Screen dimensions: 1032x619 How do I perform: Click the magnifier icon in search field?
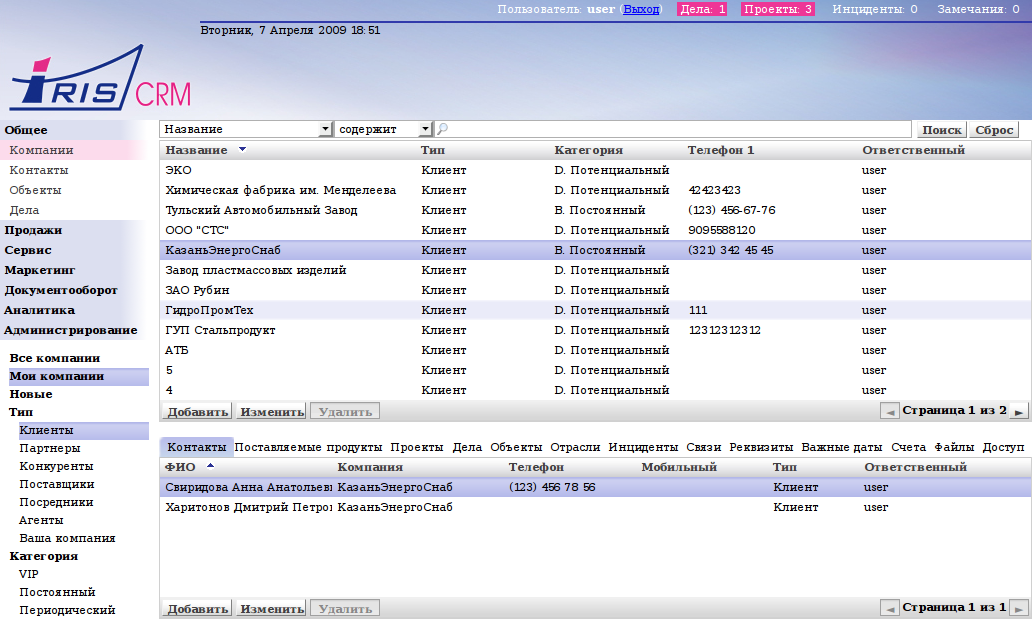click(442, 130)
